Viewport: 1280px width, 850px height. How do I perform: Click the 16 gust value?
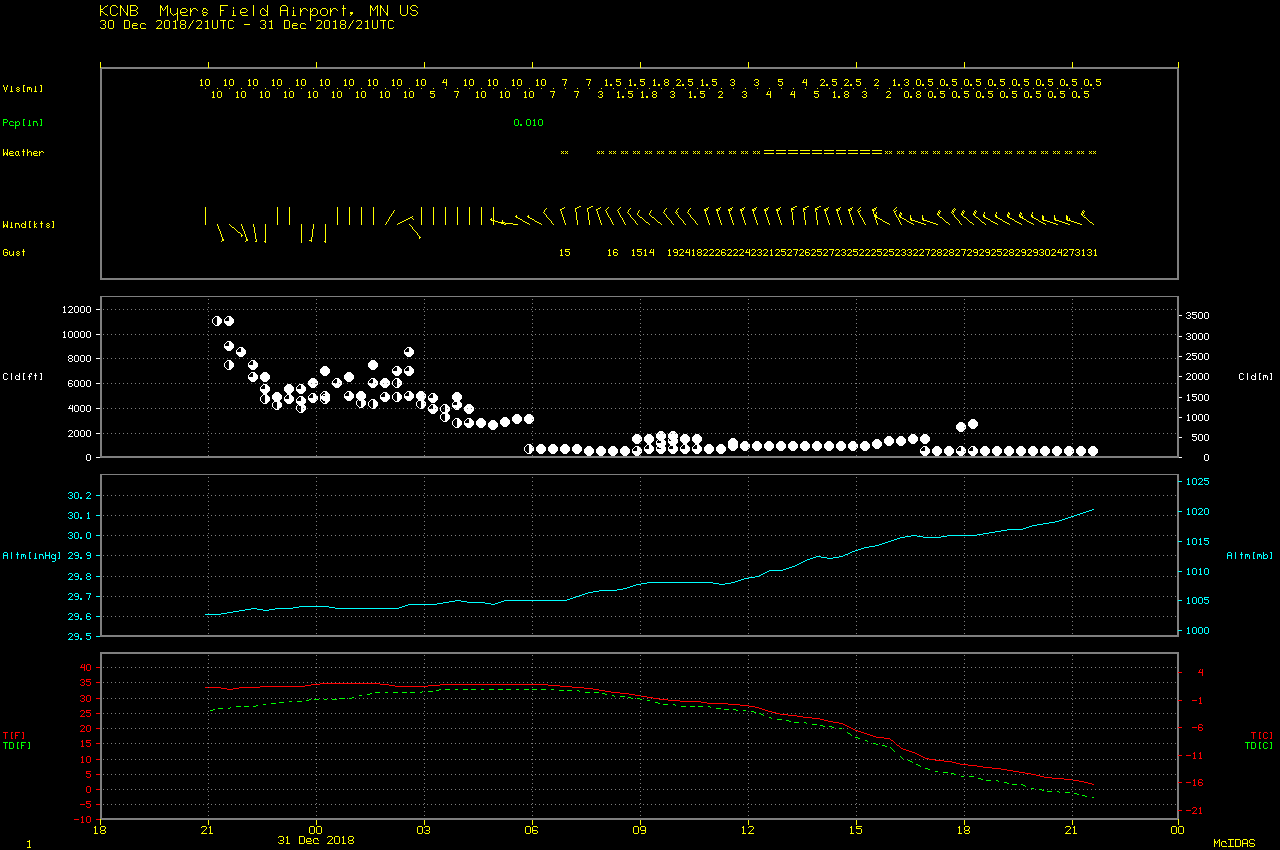pos(612,252)
